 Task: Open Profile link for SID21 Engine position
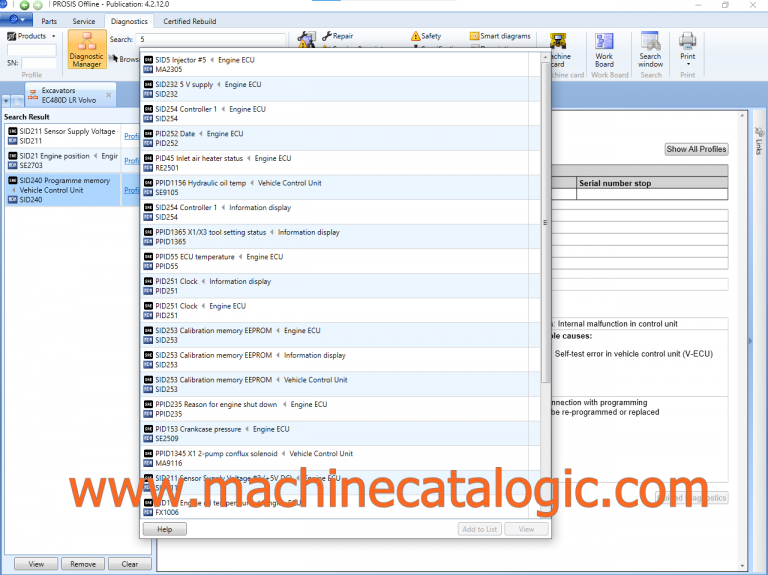click(131, 161)
